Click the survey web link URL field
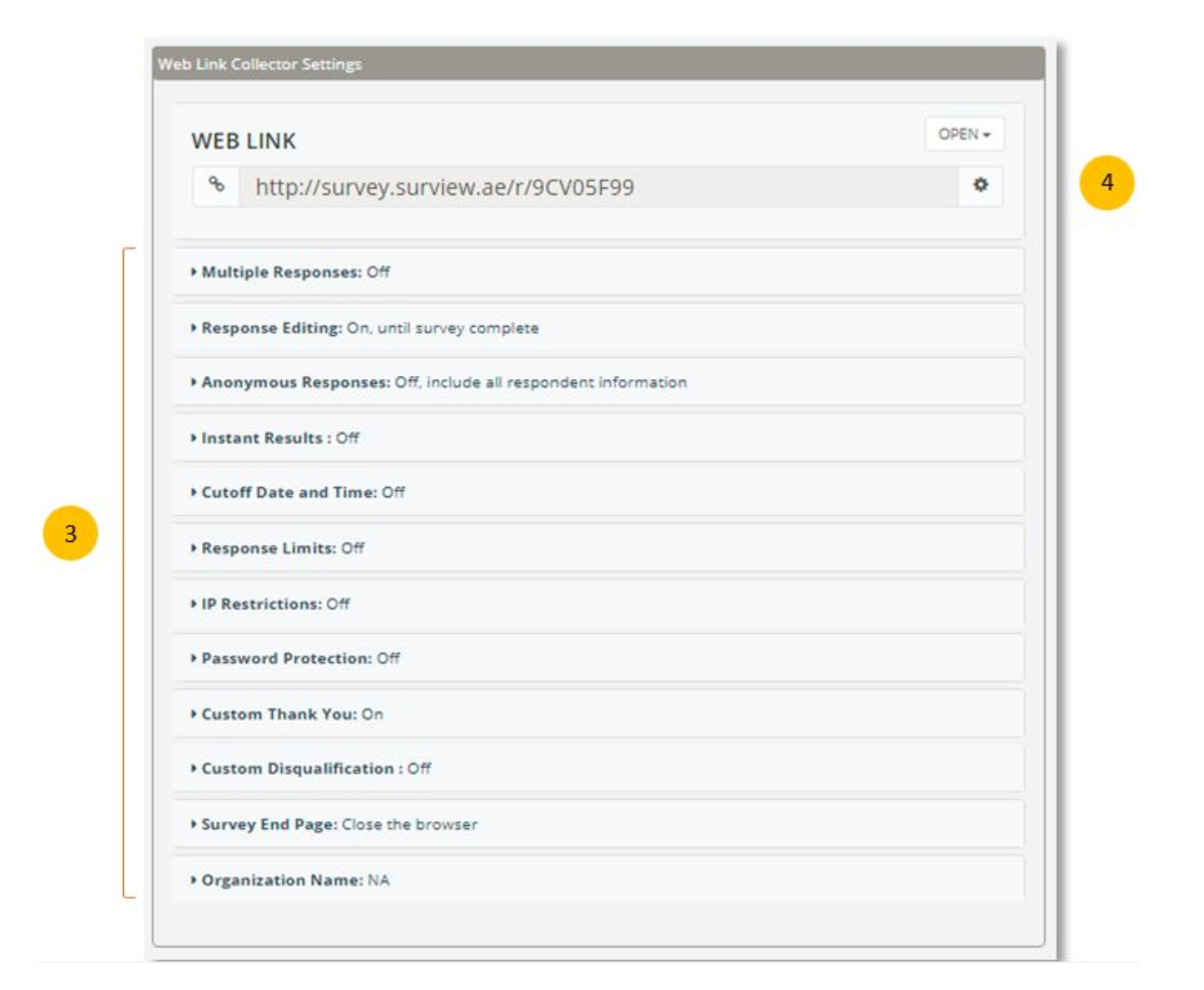The image size is (1204, 990). point(596,187)
